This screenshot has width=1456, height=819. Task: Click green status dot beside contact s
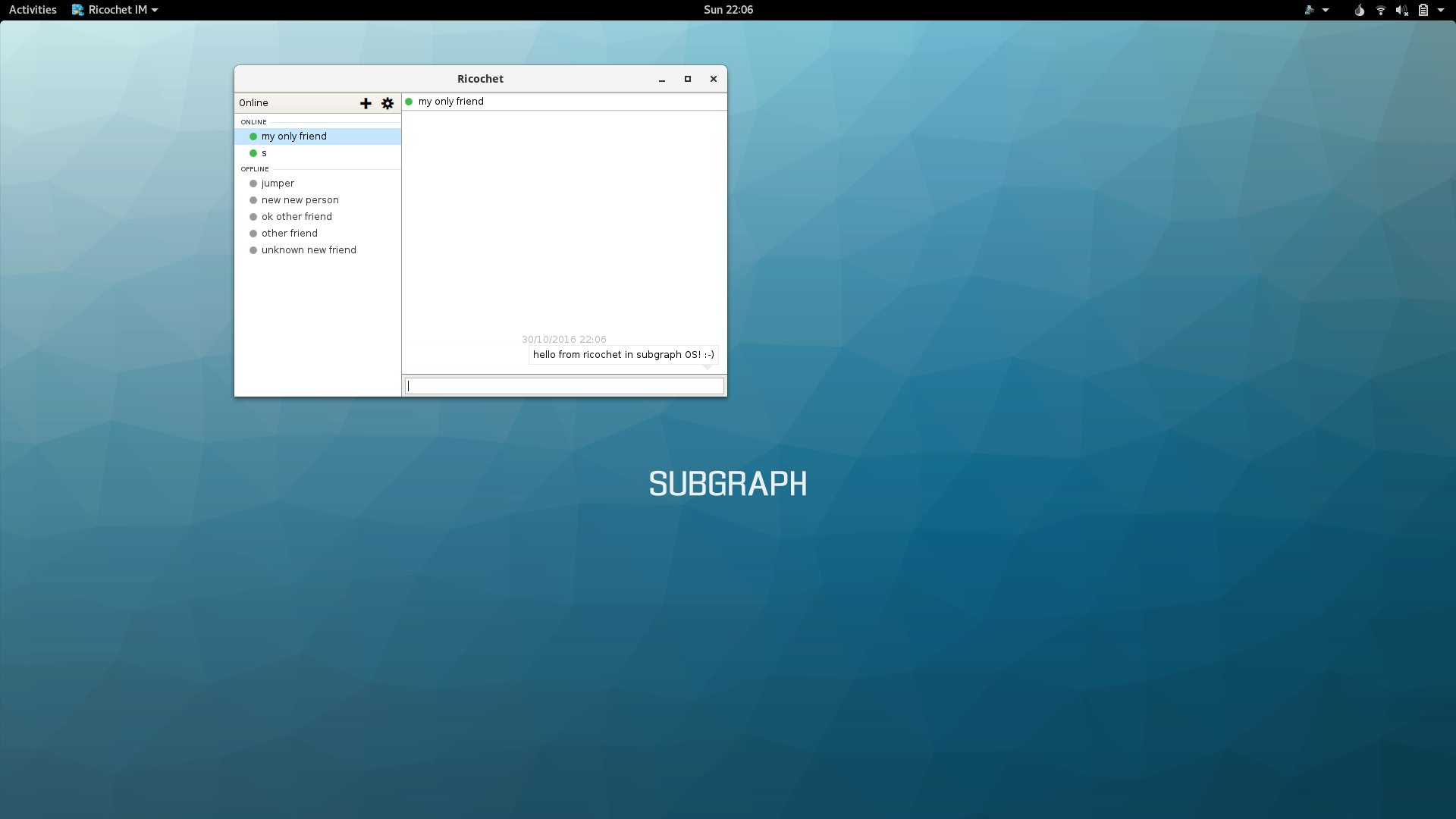pos(253,153)
